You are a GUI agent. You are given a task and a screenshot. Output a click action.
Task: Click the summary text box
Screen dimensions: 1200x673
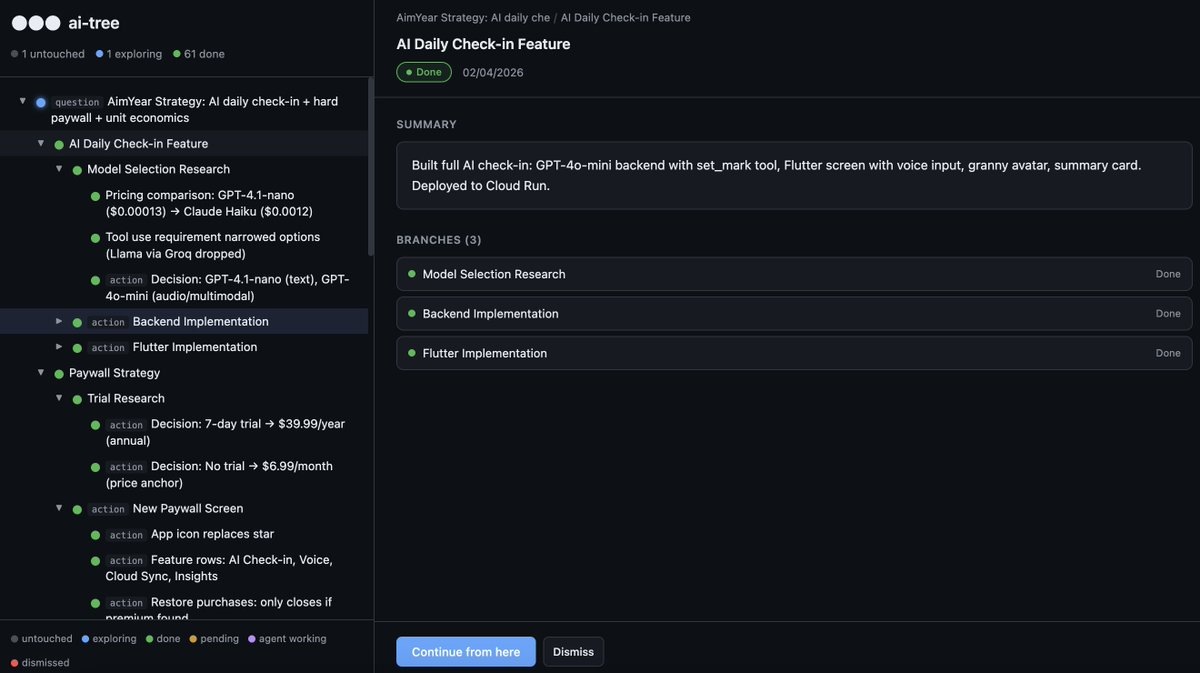click(x=794, y=175)
